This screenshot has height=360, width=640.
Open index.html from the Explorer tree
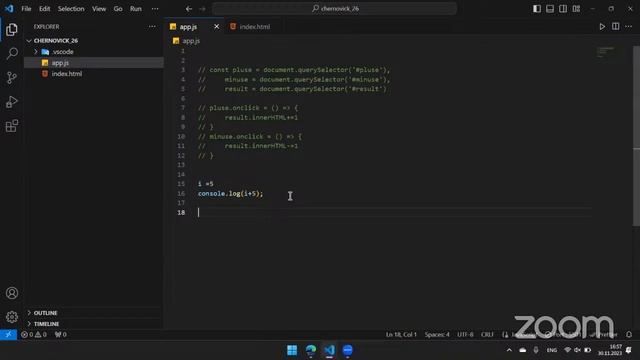coord(94,74)
